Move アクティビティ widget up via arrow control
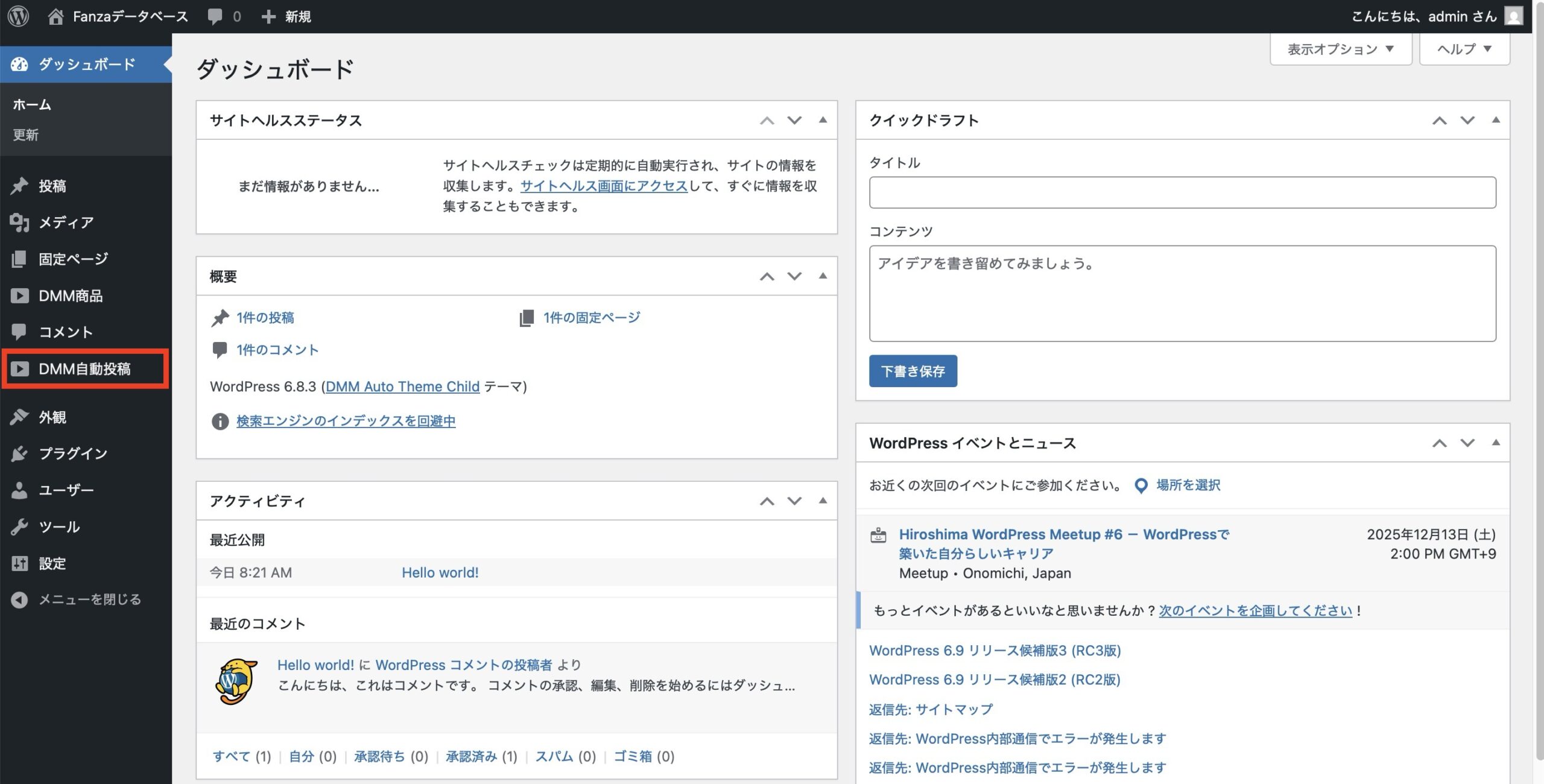 pyautogui.click(x=767, y=501)
